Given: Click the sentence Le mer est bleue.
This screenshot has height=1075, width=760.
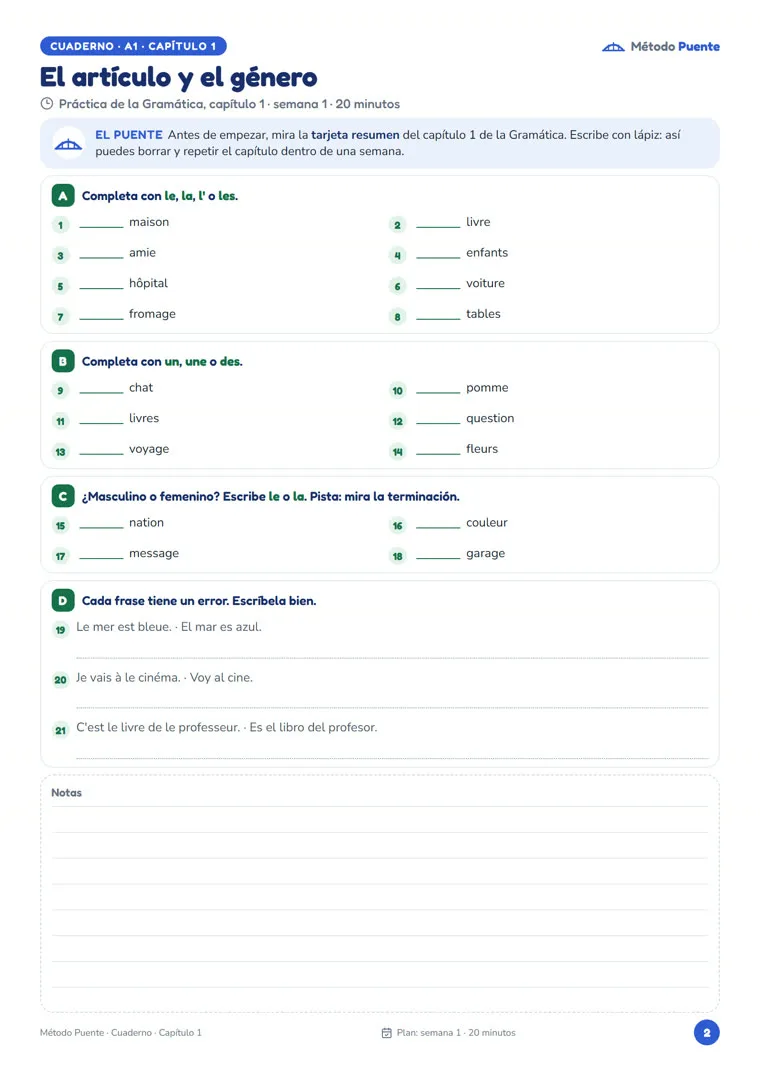Looking at the screenshot, I should (124, 627).
